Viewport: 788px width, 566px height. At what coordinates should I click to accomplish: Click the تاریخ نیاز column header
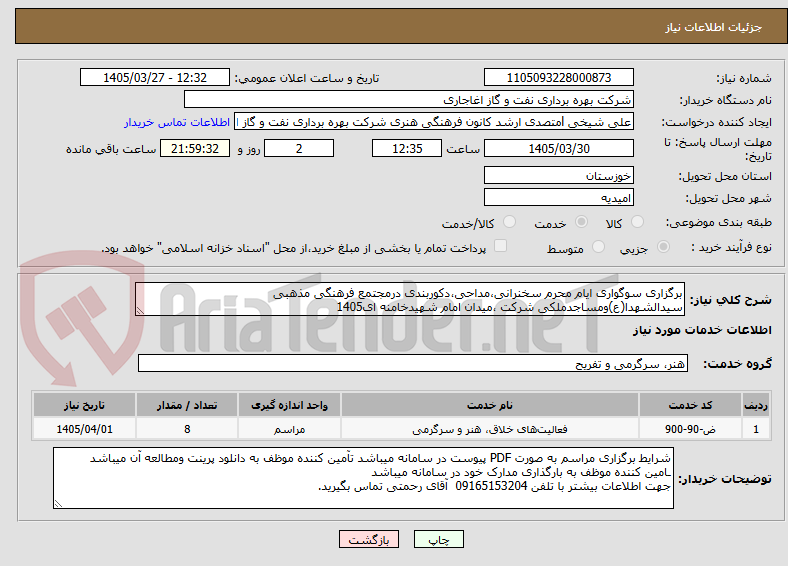click(84, 405)
